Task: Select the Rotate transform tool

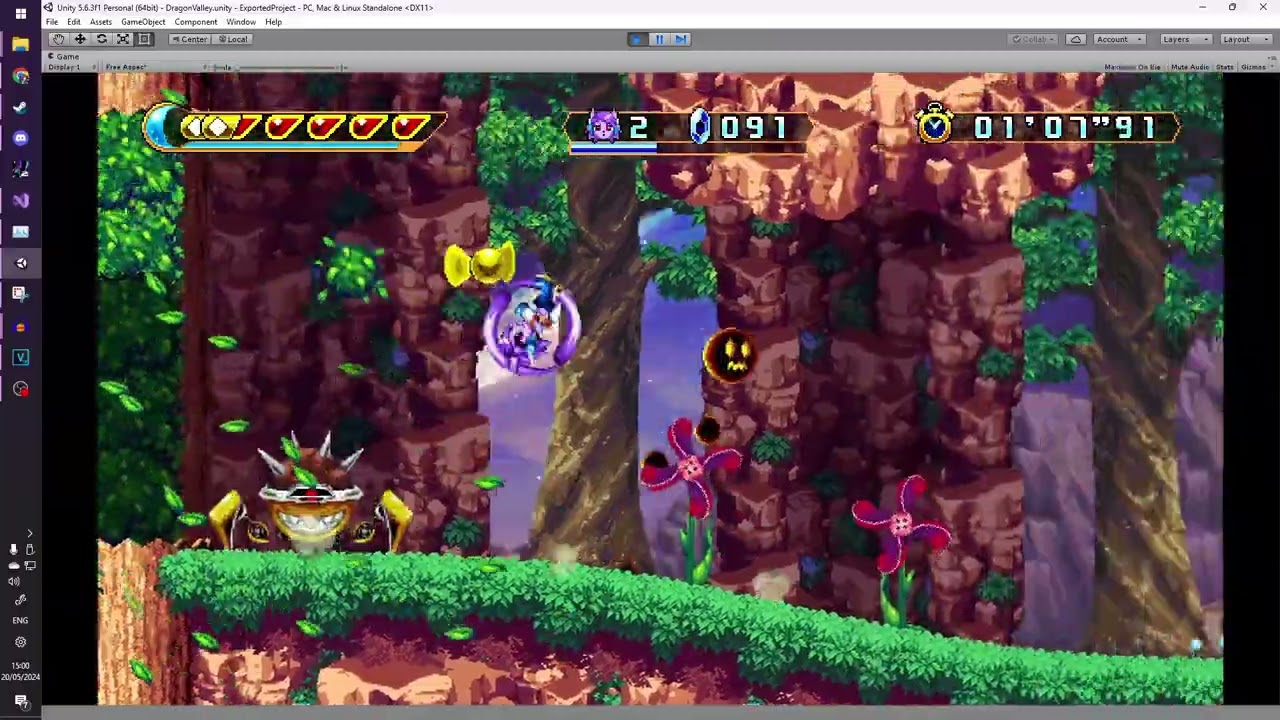Action: pos(101,39)
